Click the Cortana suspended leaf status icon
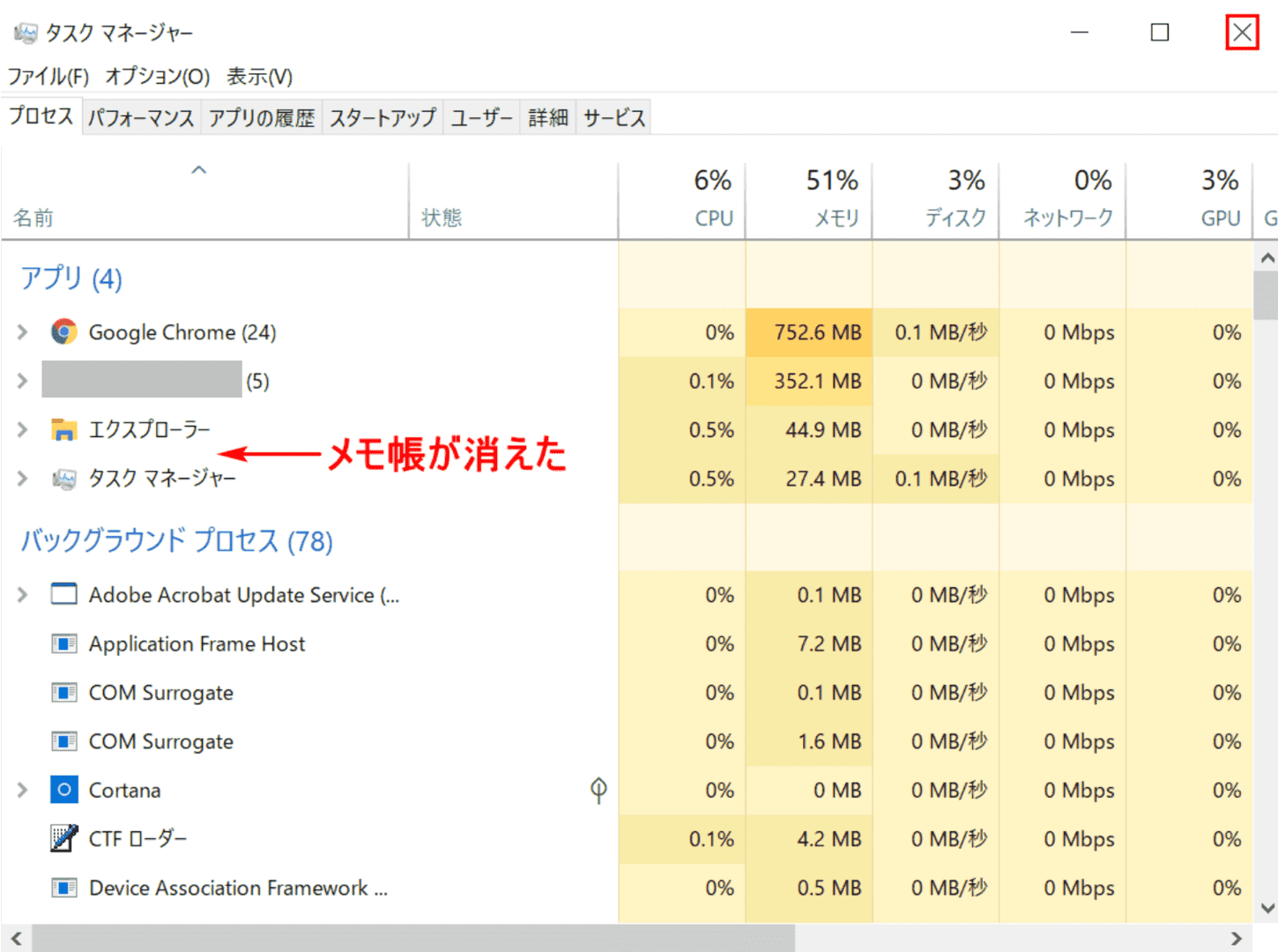 click(x=598, y=790)
